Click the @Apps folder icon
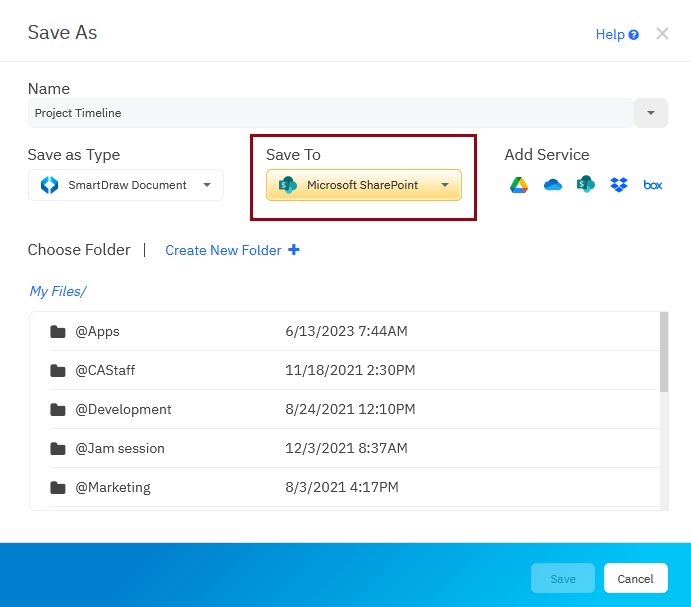This screenshot has width=691, height=607. [x=58, y=332]
